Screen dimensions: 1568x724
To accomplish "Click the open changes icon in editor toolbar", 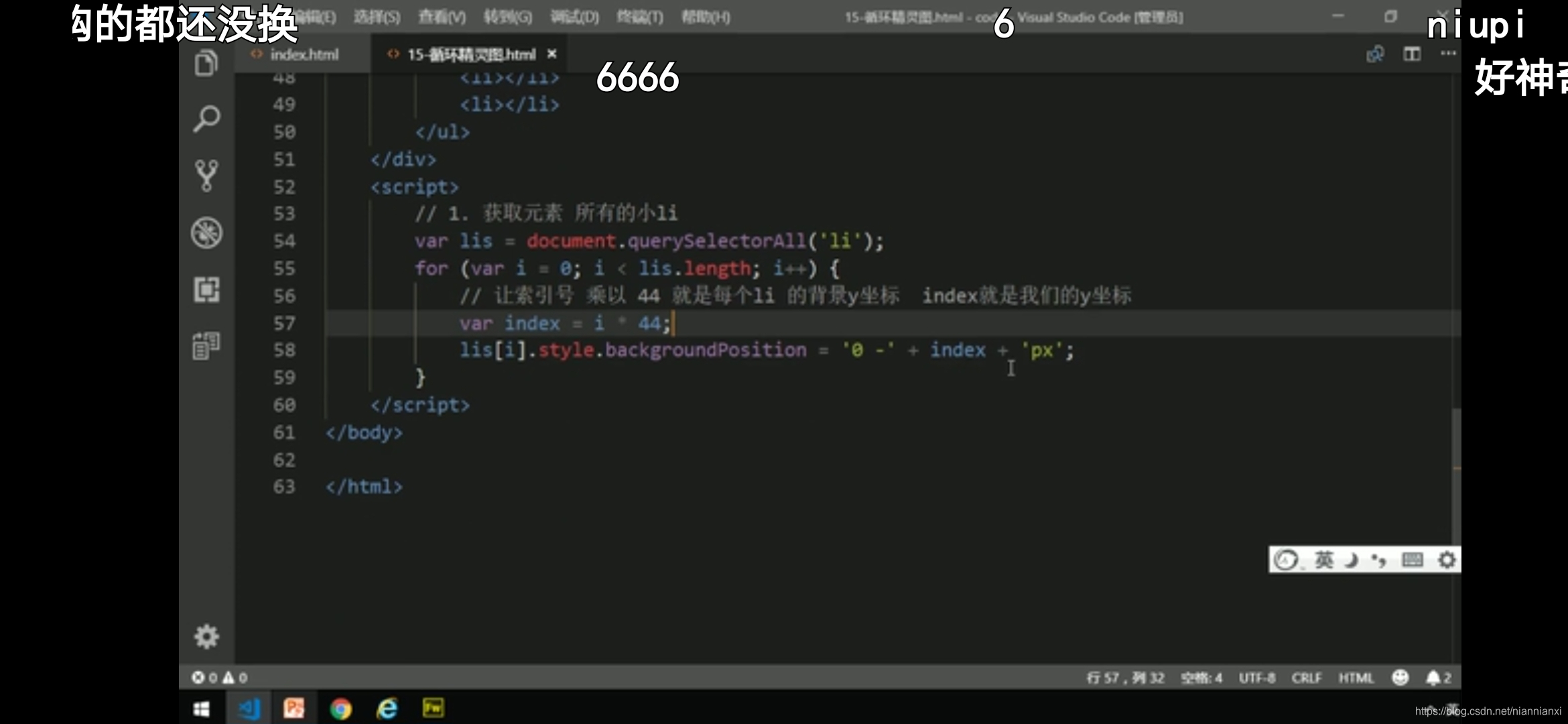I will 1375,54.
